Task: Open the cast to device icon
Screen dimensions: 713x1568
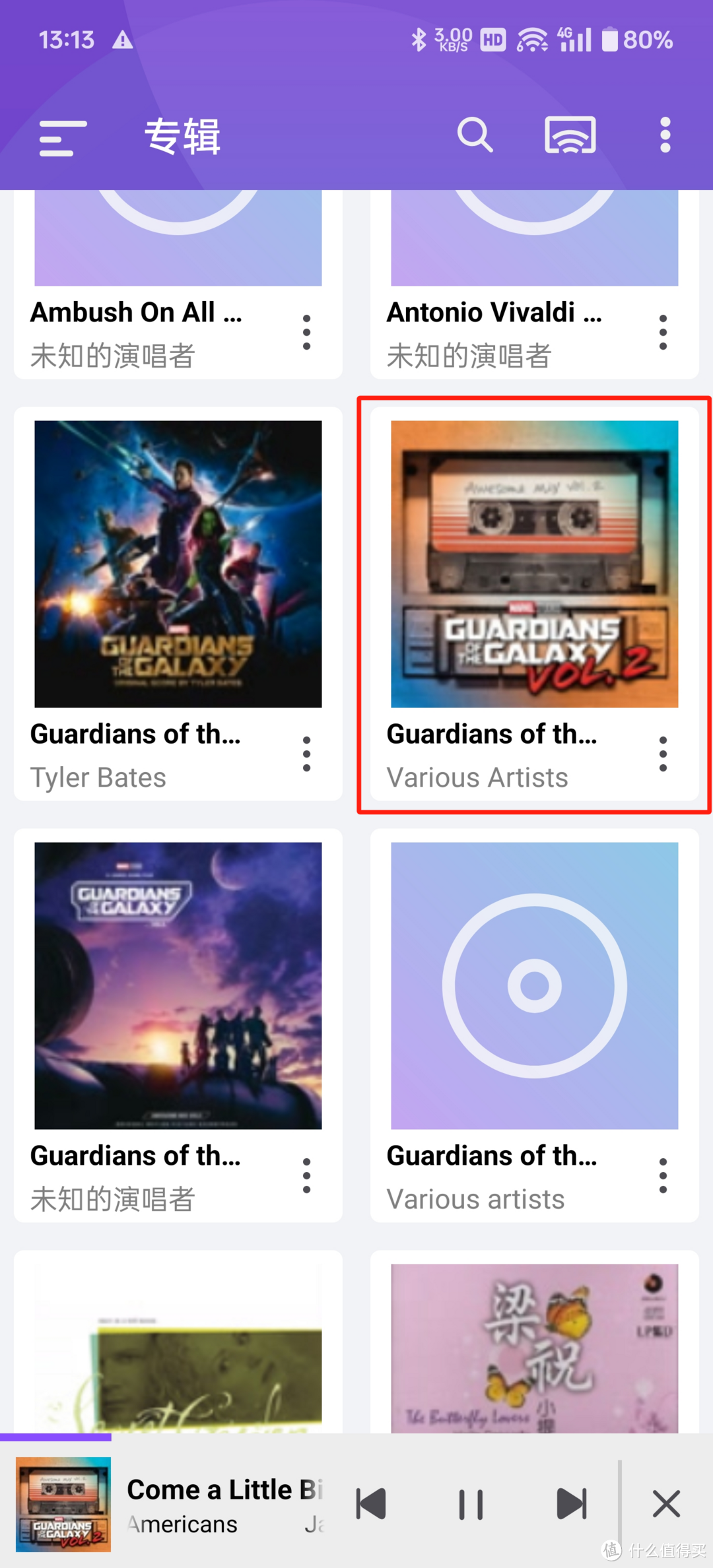Action: click(570, 135)
